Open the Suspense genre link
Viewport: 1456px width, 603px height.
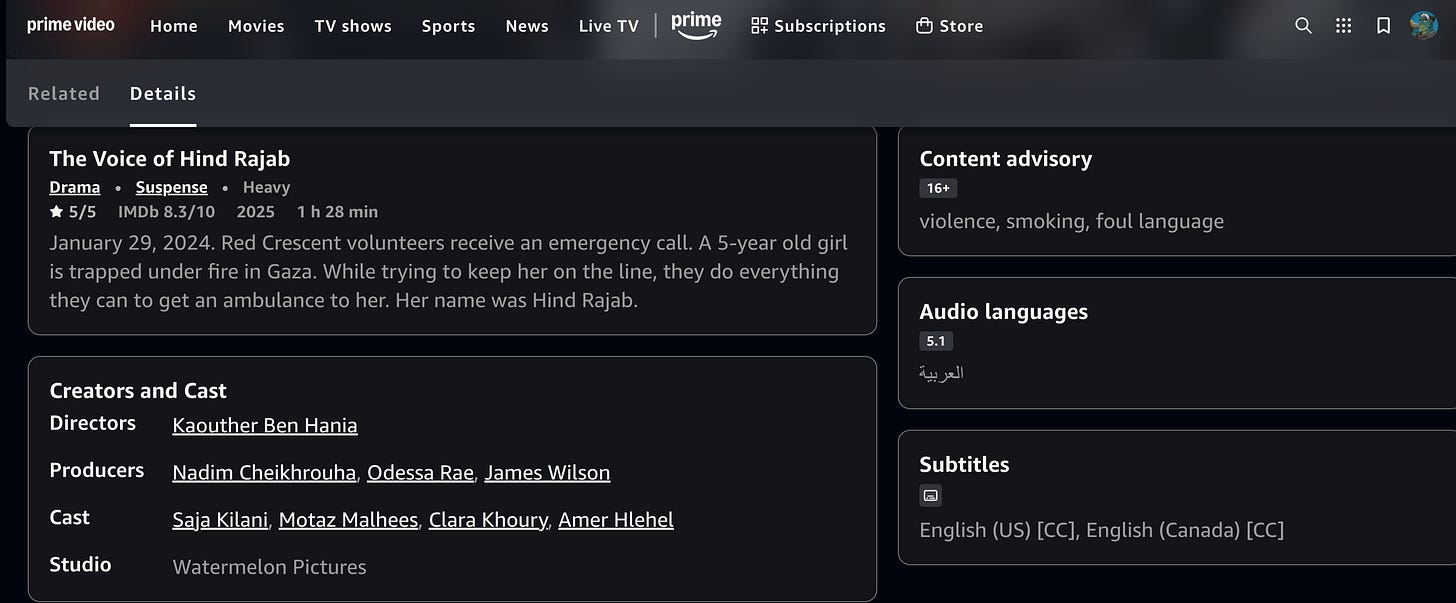172,187
